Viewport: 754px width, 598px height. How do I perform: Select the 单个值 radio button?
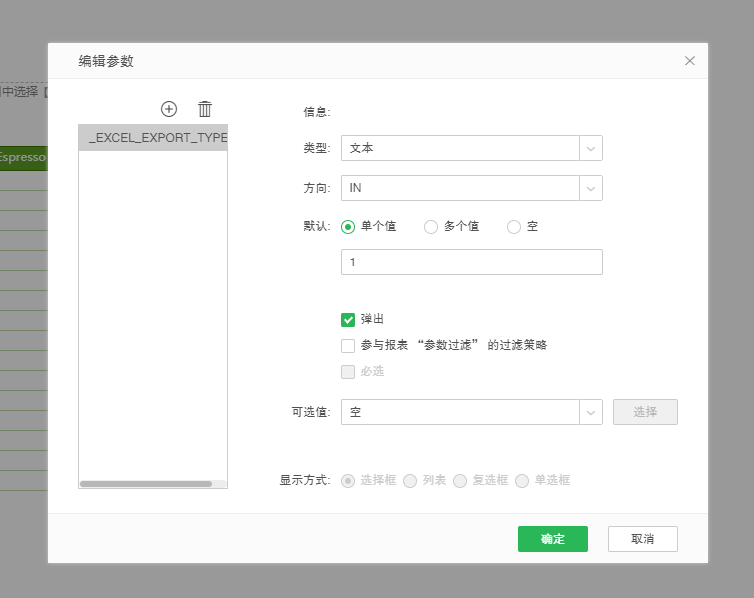click(x=348, y=227)
